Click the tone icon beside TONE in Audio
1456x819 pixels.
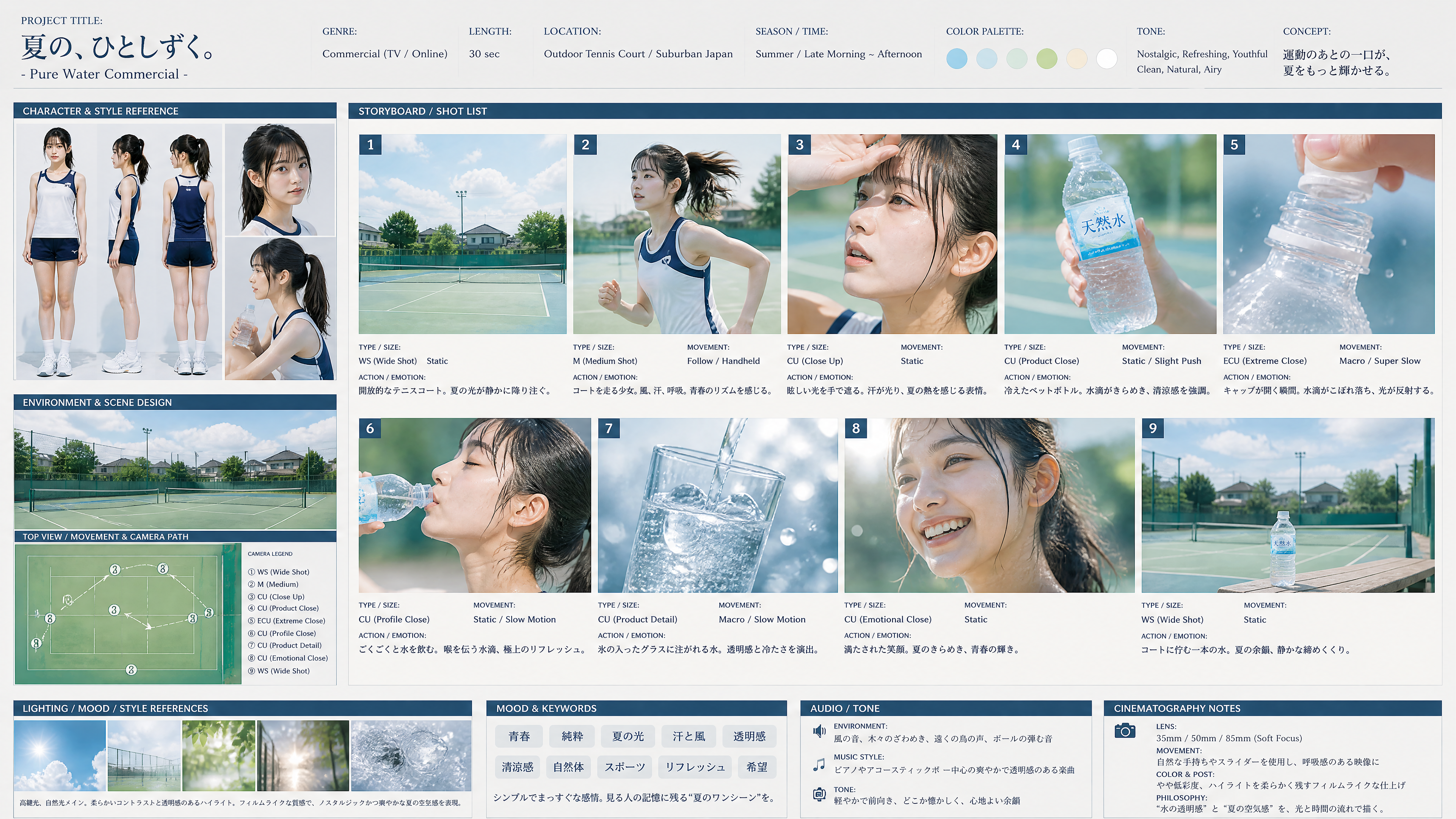tap(819, 794)
